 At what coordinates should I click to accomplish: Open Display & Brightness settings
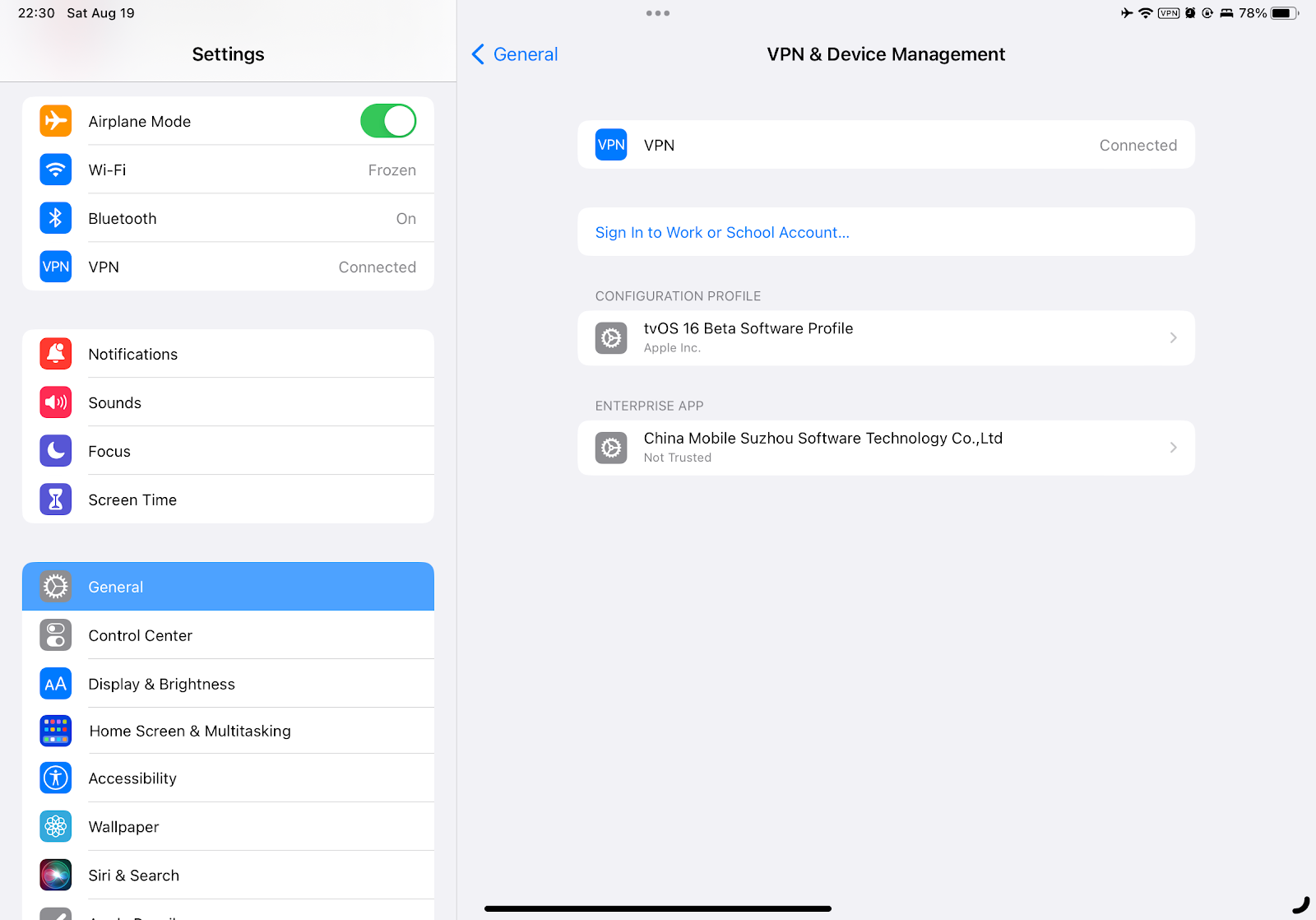pyautogui.click(x=228, y=684)
